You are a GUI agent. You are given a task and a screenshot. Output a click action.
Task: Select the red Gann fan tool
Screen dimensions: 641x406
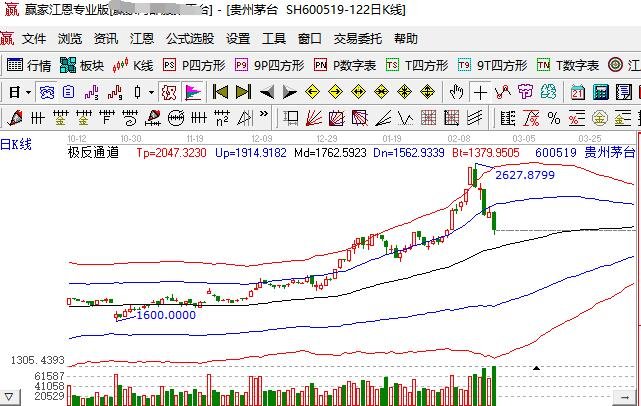(314, 118)
